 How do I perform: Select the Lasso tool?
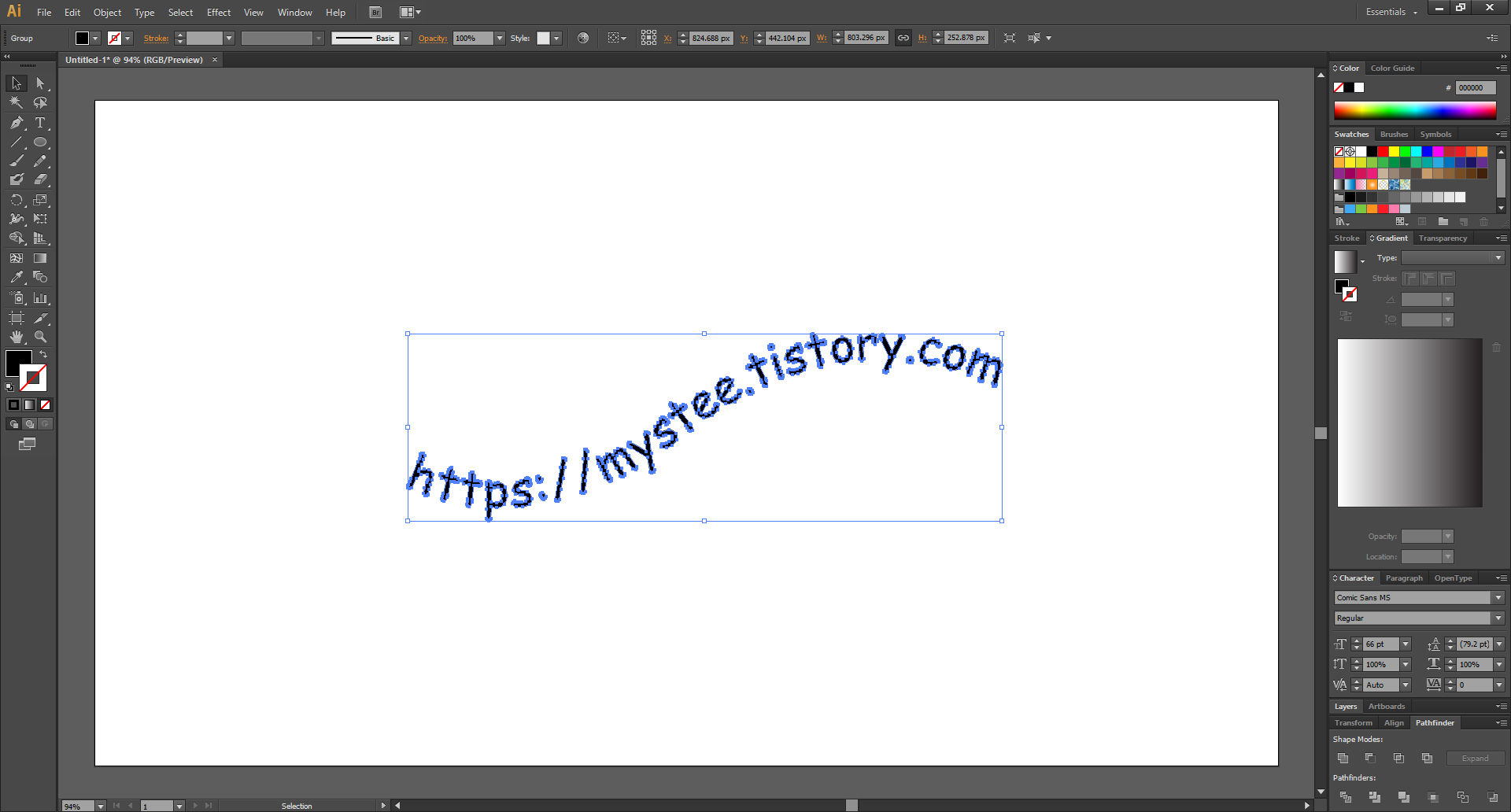click(x=40, y=102)
